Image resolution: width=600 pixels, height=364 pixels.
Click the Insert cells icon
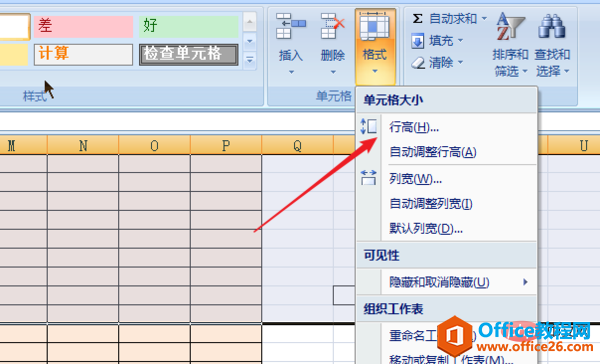point(290,26)
